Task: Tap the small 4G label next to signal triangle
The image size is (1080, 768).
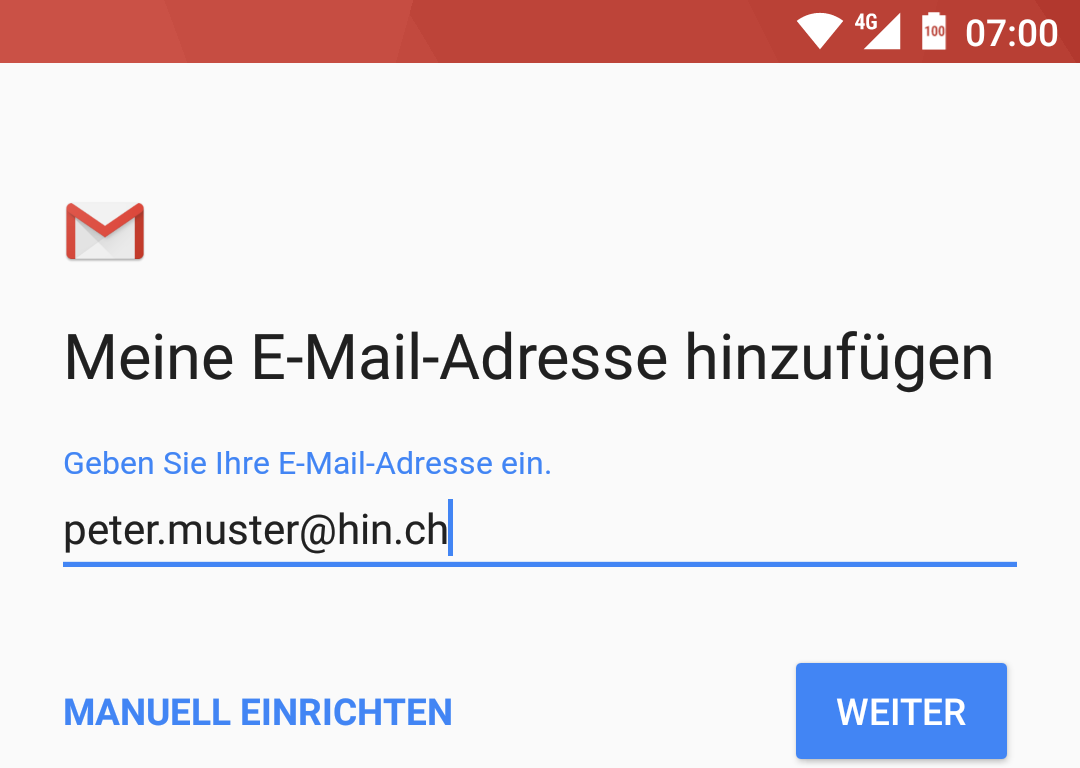Action: tap(866, 22)
